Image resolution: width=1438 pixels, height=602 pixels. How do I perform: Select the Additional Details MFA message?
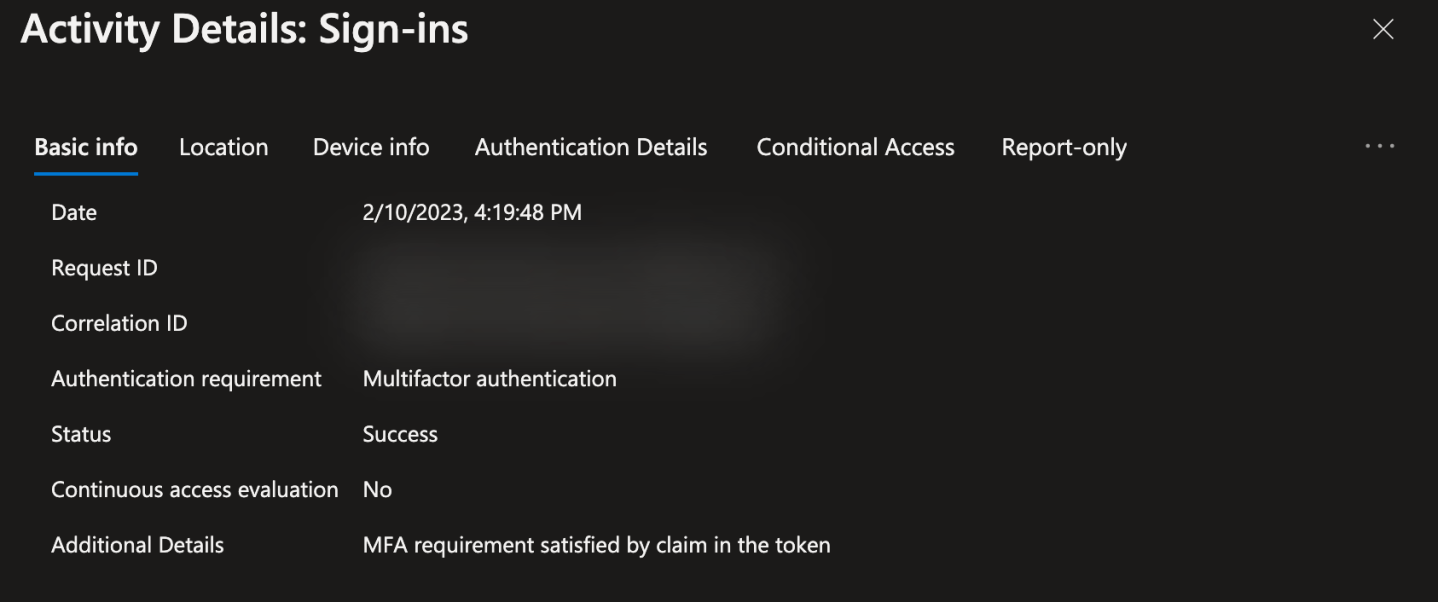point(597,545)
